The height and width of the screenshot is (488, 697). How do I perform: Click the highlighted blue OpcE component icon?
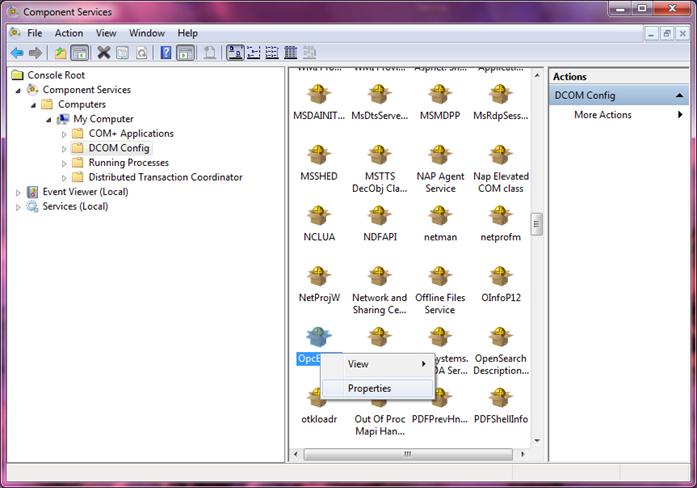coord(319,336)
